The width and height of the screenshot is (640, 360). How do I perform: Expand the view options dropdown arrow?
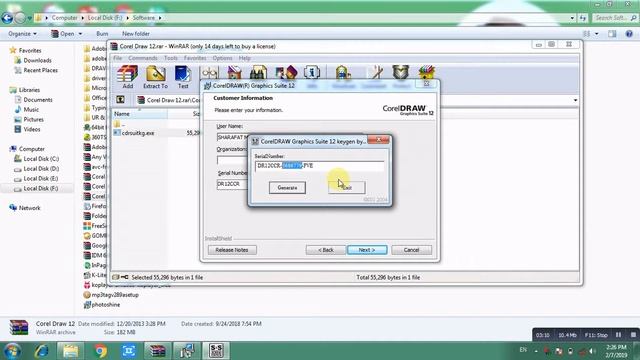[x=597, y=34]
